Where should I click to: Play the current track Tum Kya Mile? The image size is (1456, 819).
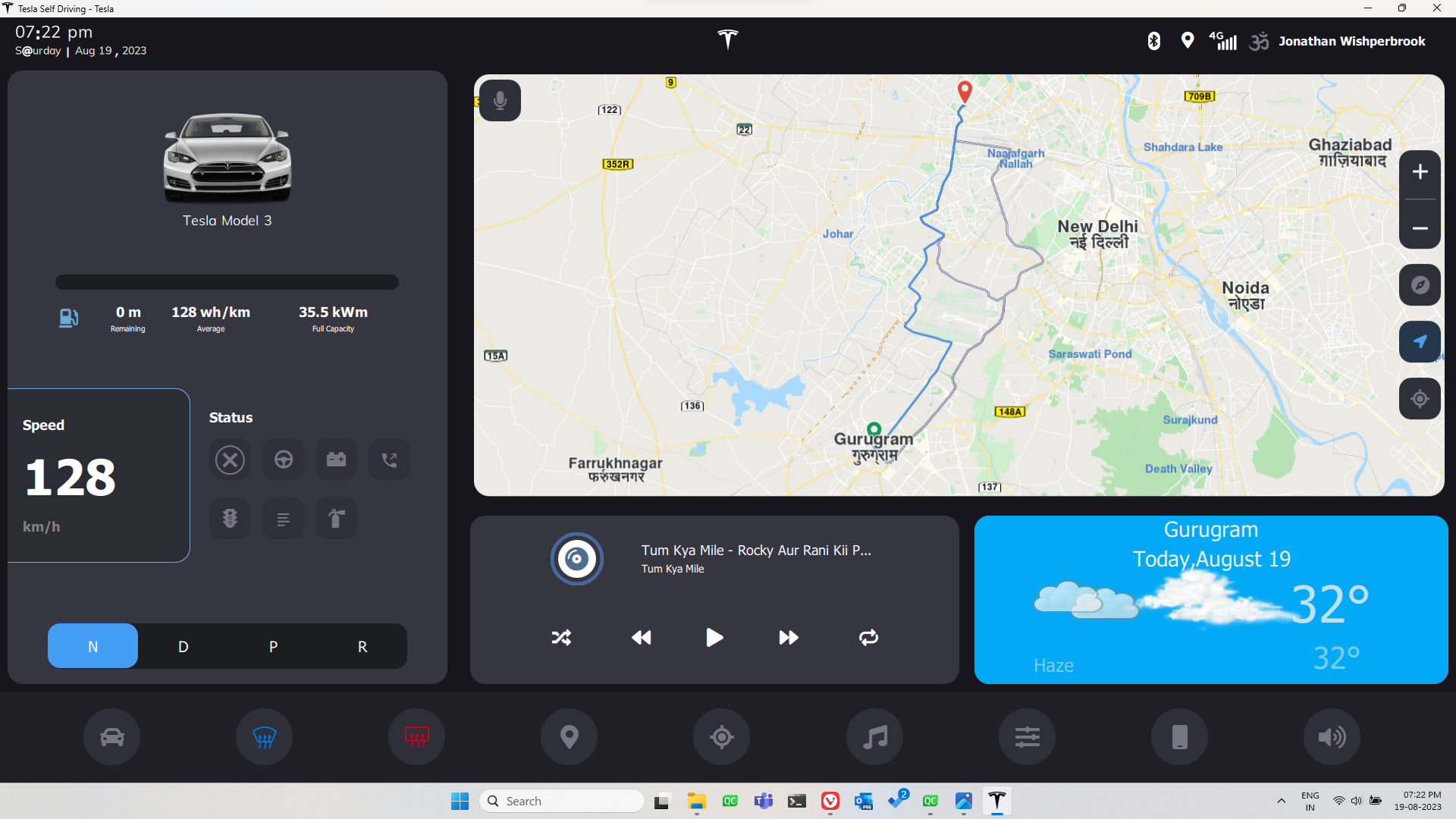(714, 637)
